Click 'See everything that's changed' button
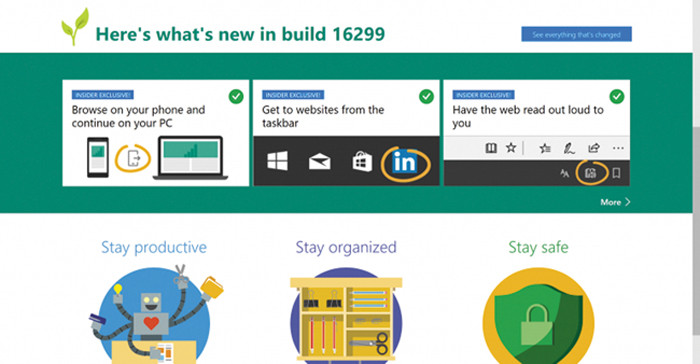 point(576,34)
